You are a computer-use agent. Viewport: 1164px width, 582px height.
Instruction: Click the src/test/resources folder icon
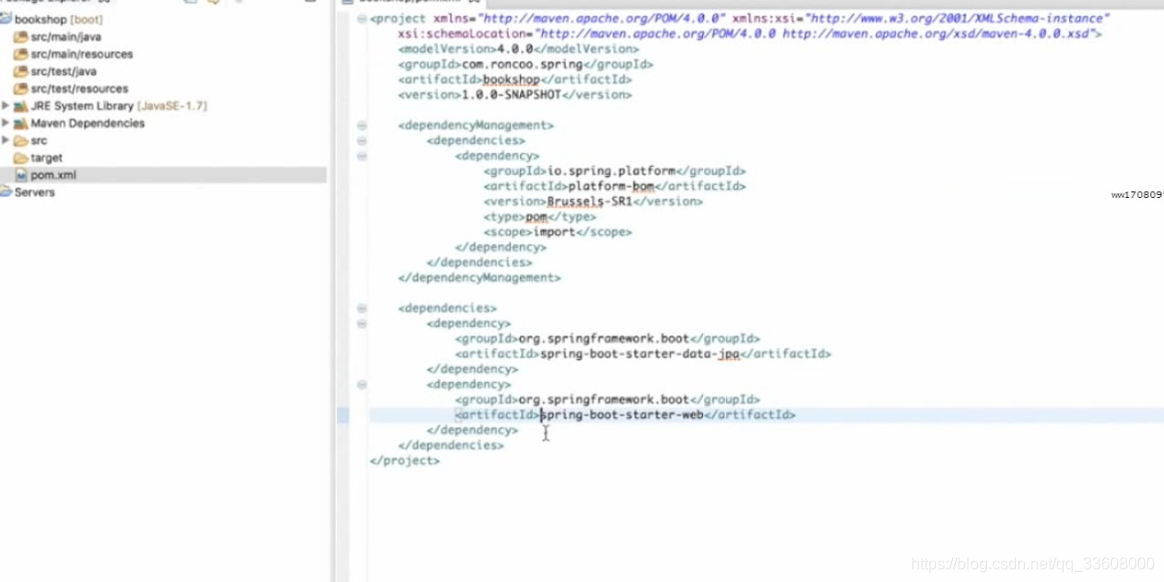pos(21,88)
